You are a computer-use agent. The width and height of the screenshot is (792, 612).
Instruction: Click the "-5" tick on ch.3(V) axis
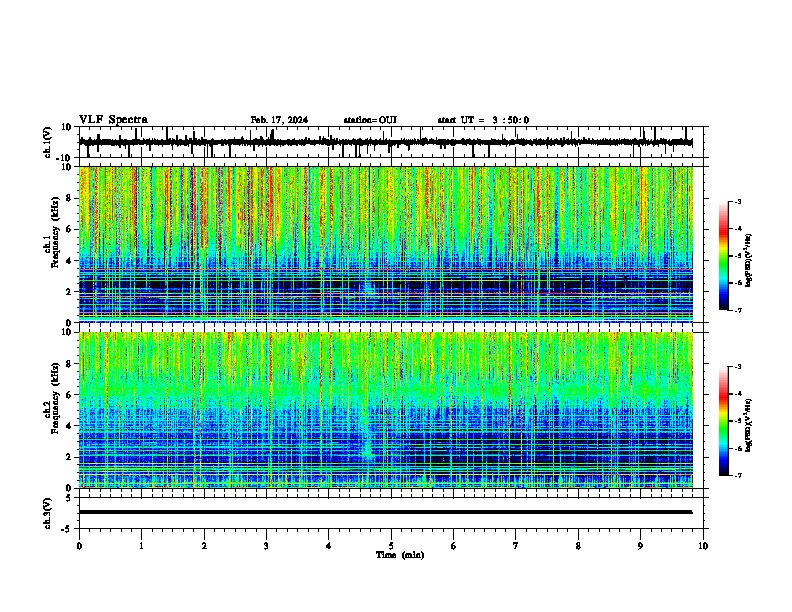[x=68, y=529]
